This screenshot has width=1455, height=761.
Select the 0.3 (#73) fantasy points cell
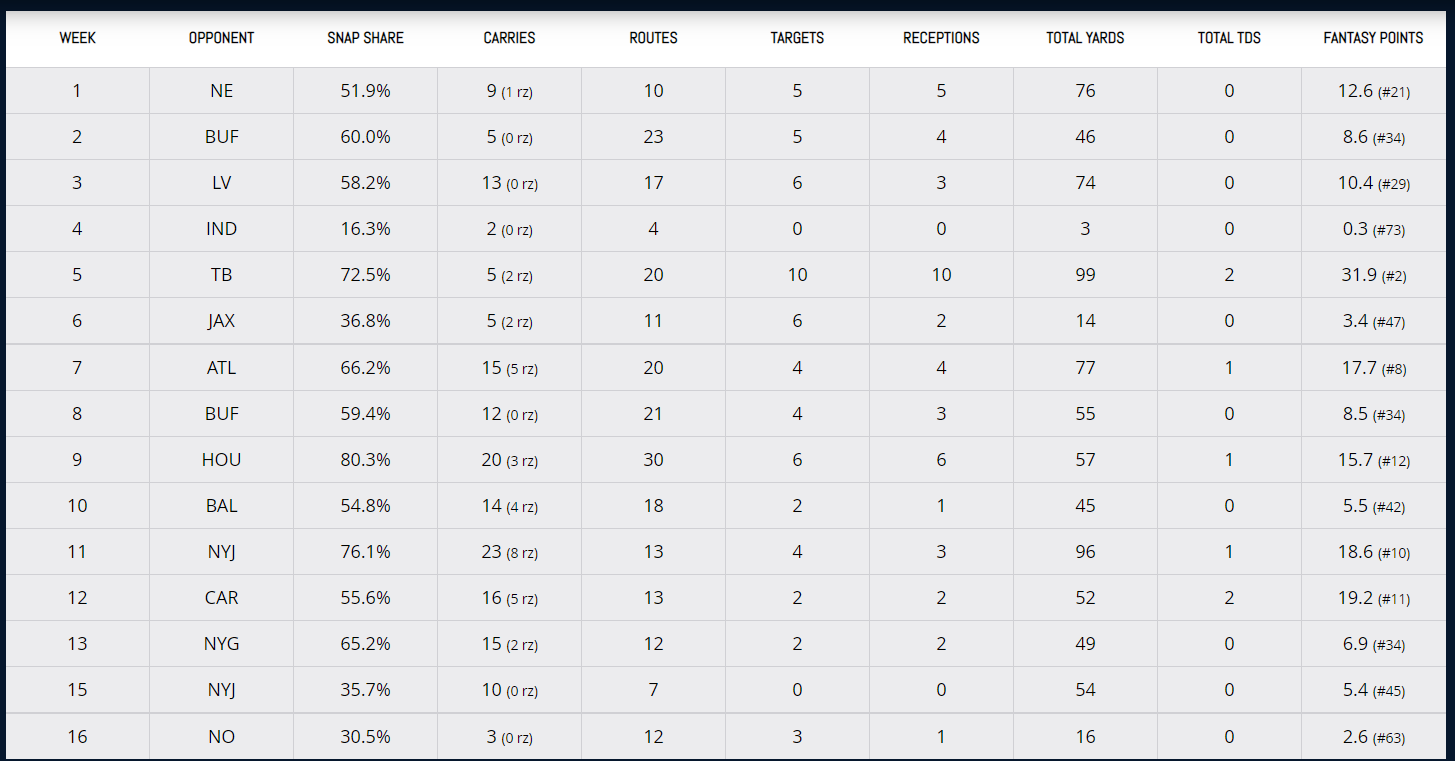pos(1372,229)
